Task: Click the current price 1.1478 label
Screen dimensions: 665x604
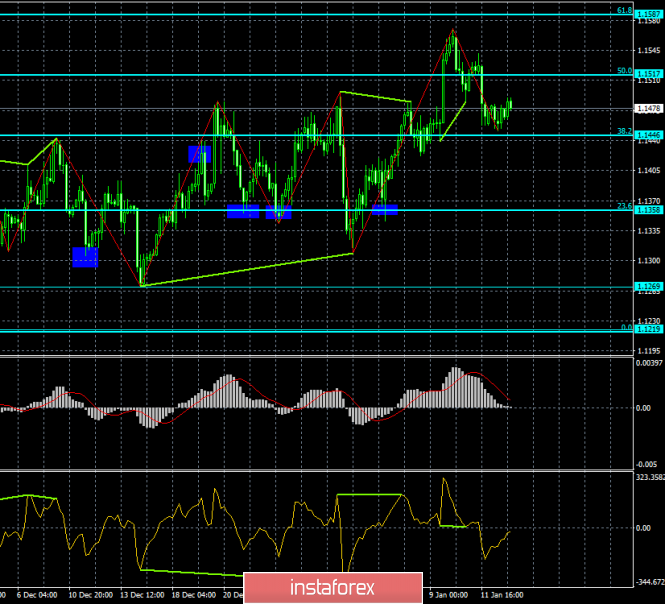Action: point(649,108)
